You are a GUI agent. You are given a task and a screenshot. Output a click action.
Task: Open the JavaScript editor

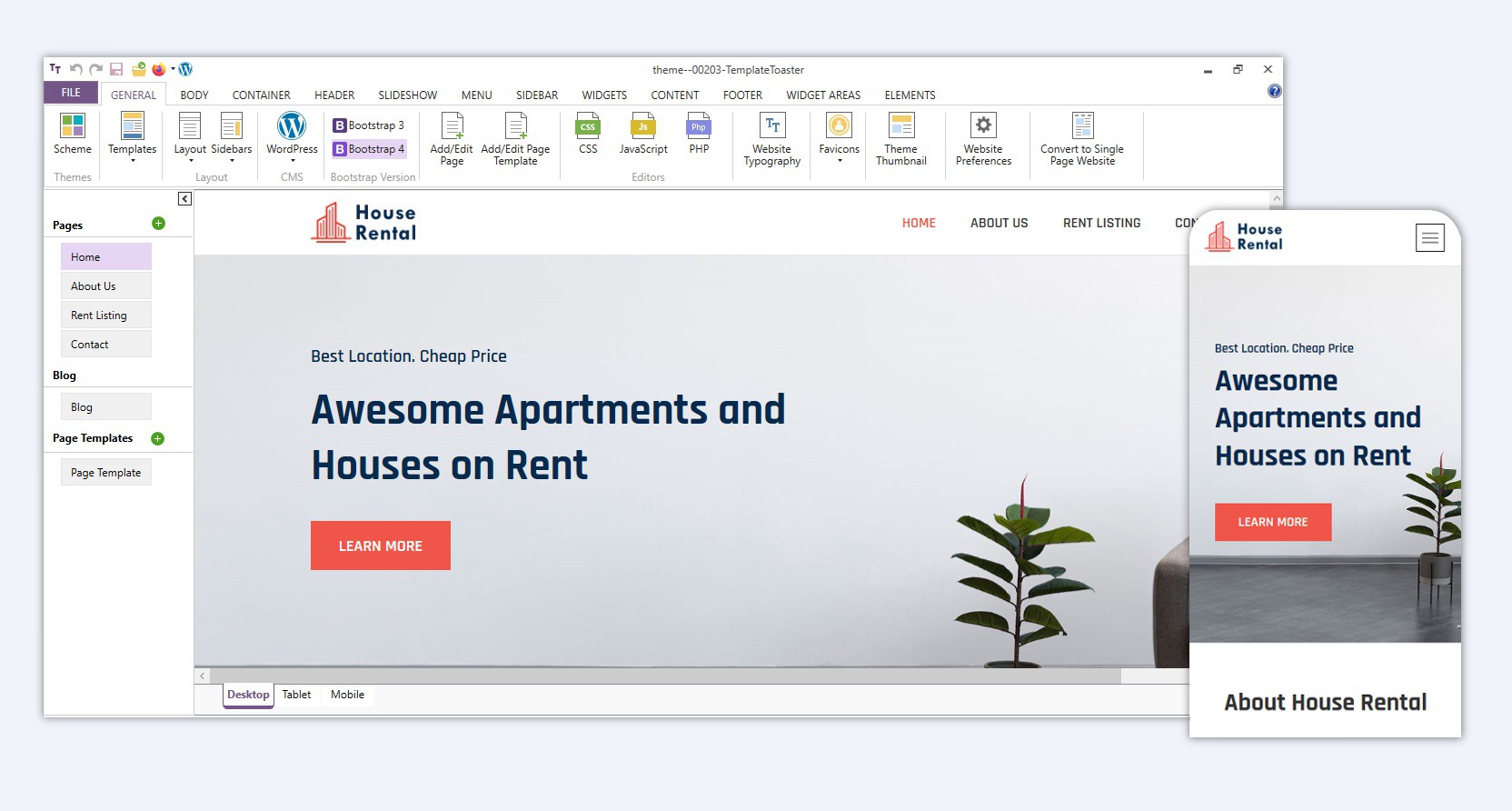tap(643, 133)
